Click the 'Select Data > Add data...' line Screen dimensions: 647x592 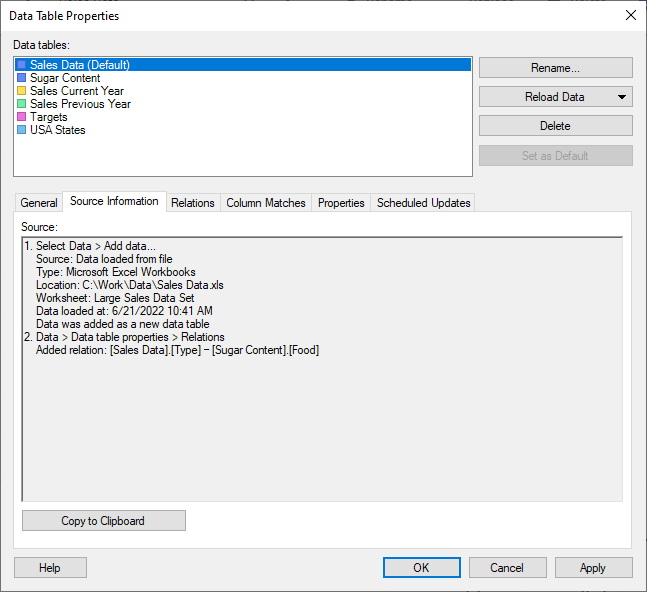[96, 246]
